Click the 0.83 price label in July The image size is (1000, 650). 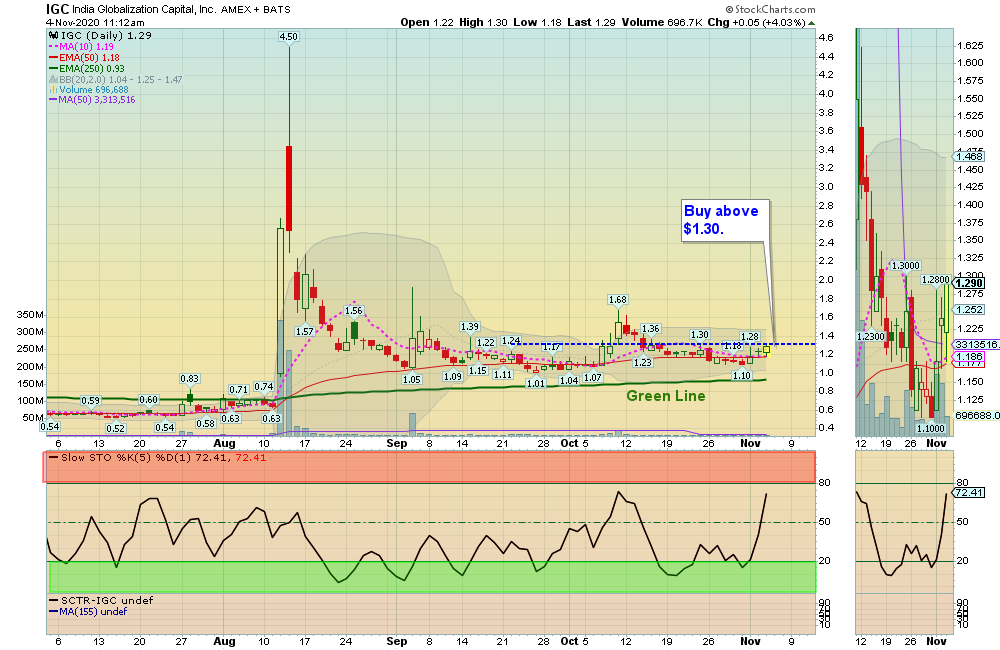[x=189, y=378]
